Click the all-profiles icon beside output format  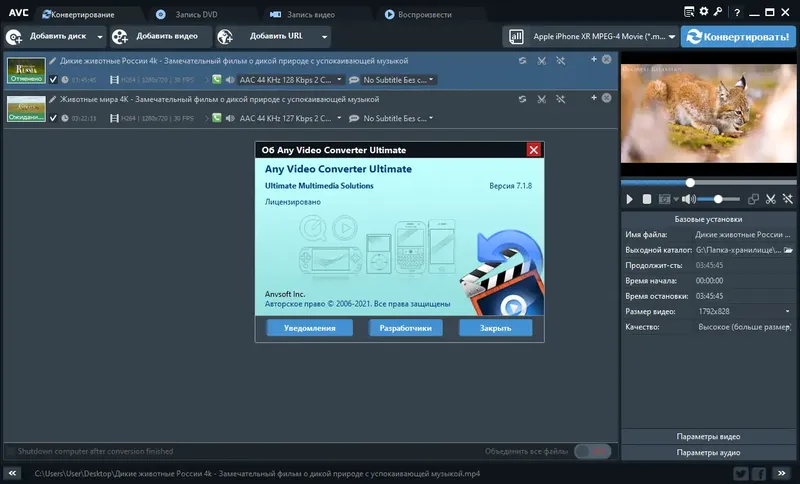516,37
